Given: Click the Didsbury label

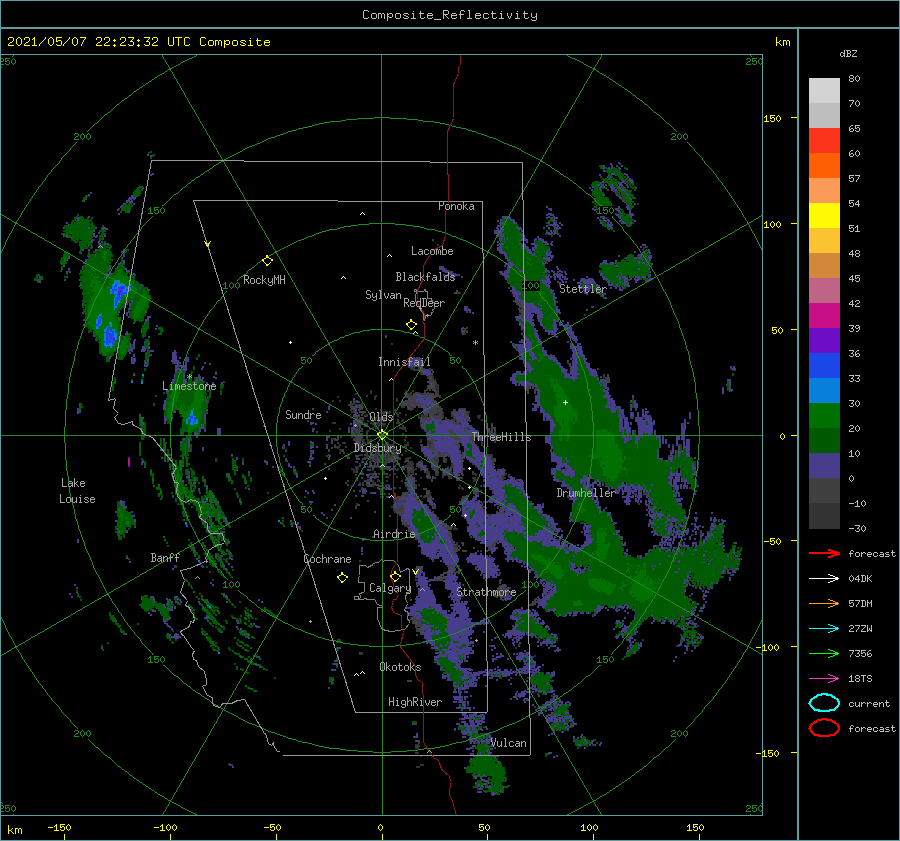Looking at the screenshot, I should 377,448.
